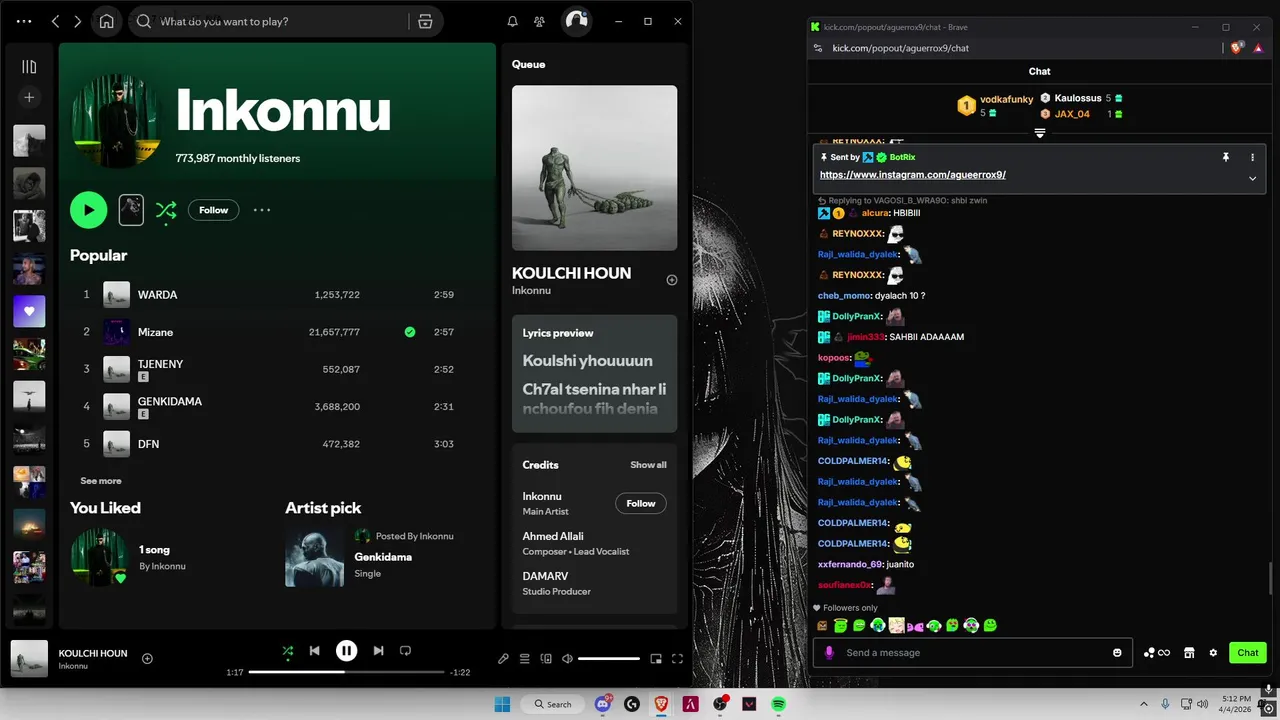Open the Windows Start menu
Screen dimensions: 1280x720
pos(502,704)
